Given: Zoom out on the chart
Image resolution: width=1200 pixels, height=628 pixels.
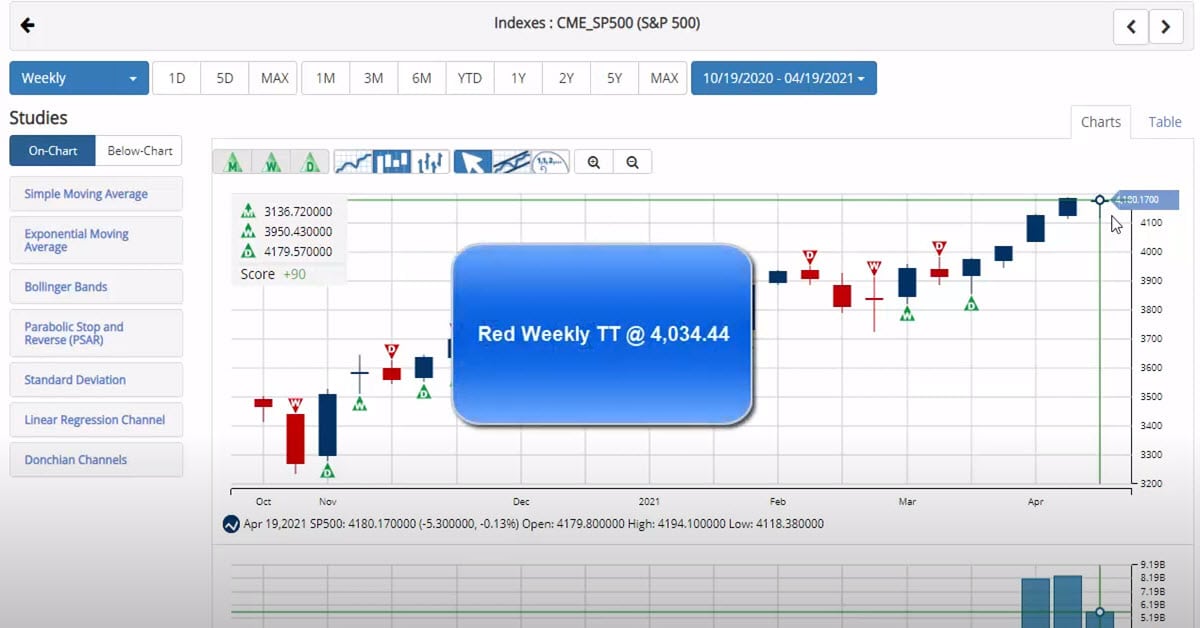Looking at the screenshot, I should 631,161.
